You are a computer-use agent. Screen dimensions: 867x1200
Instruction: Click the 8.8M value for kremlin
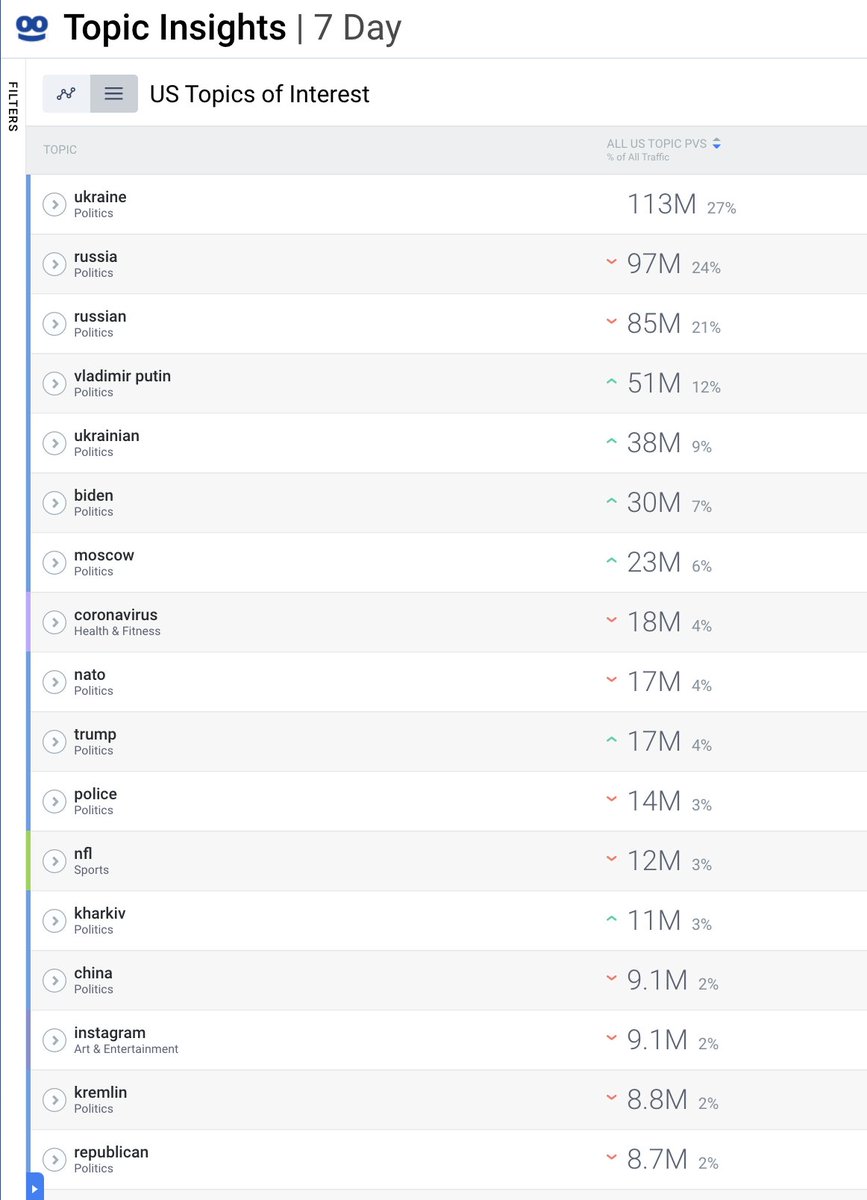[x=657, y=1100]
